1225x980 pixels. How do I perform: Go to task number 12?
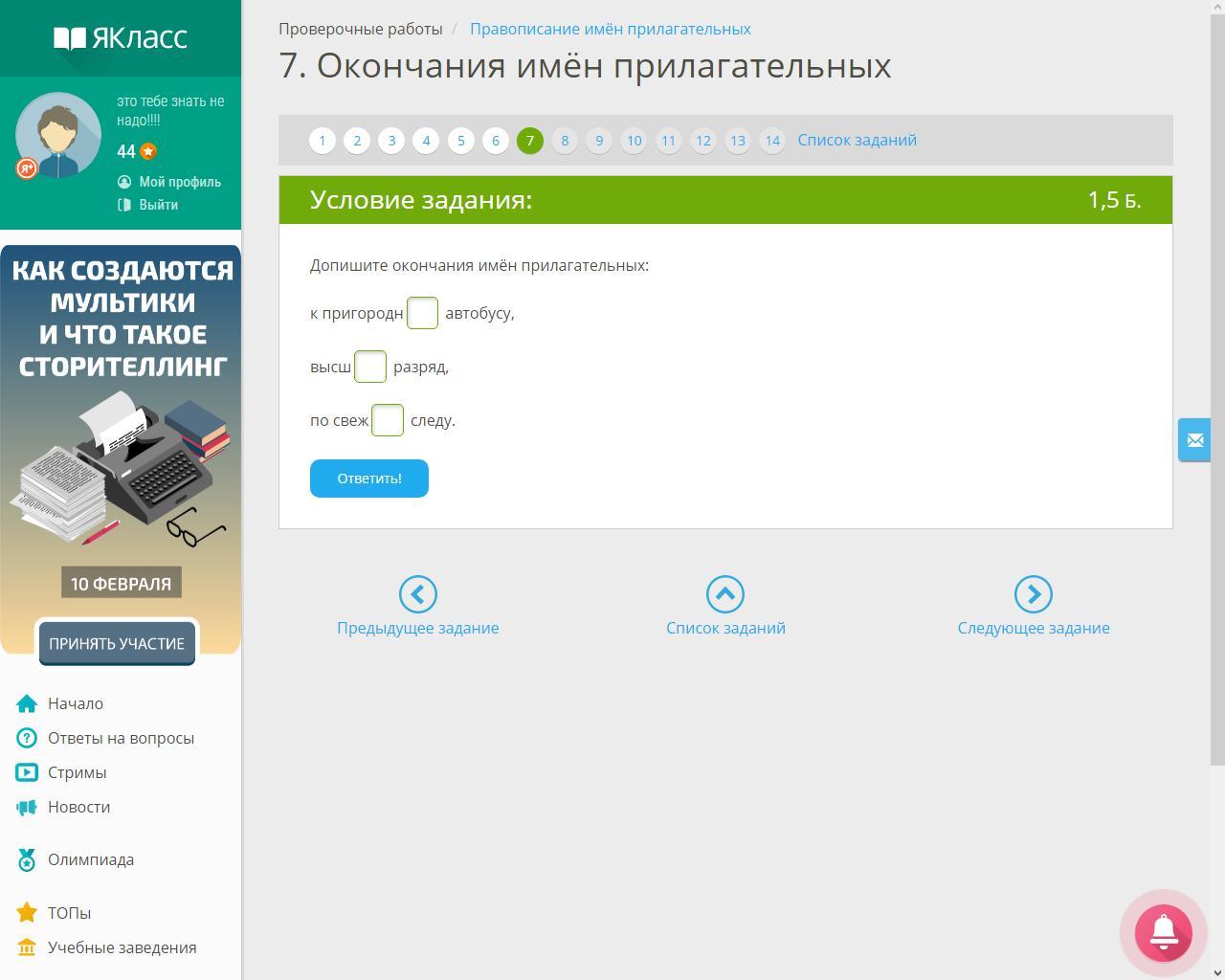tap(702, 141)
